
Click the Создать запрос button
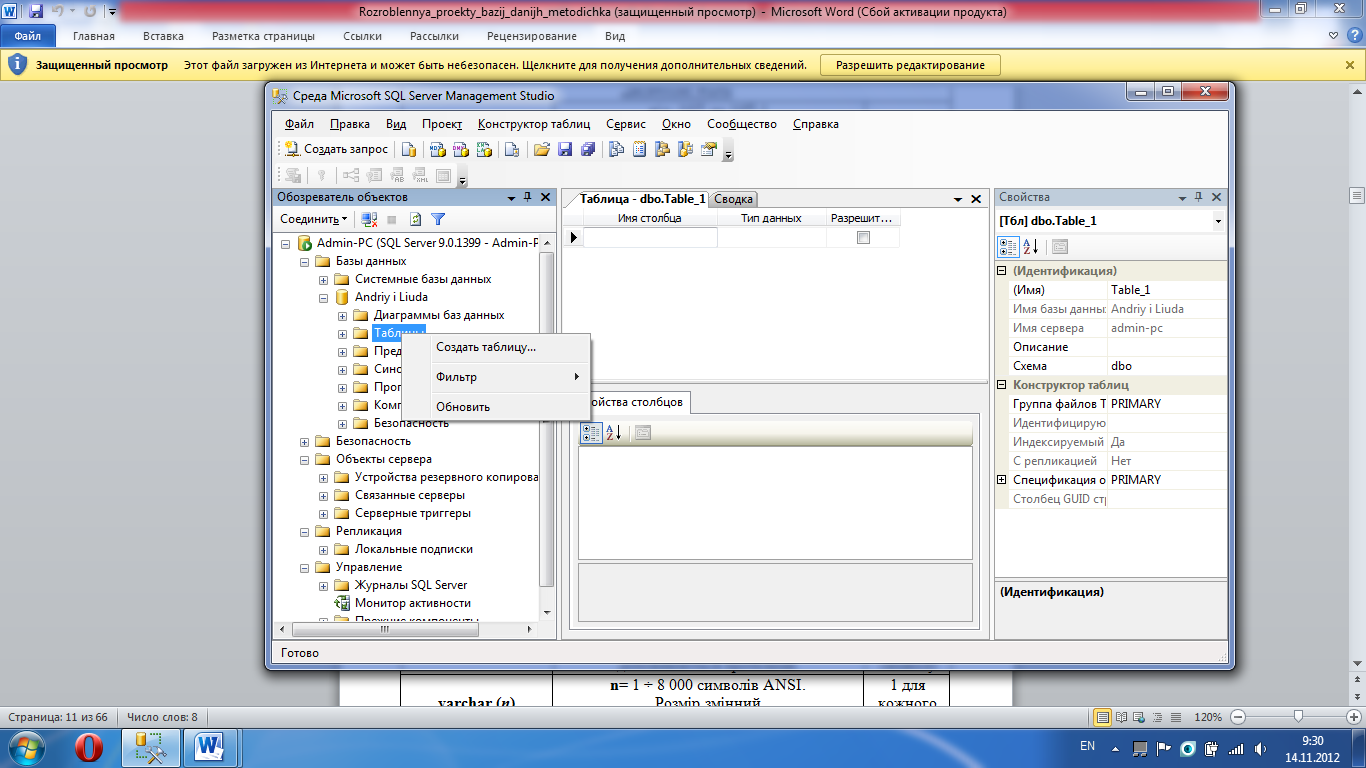(x=336, y=149)
